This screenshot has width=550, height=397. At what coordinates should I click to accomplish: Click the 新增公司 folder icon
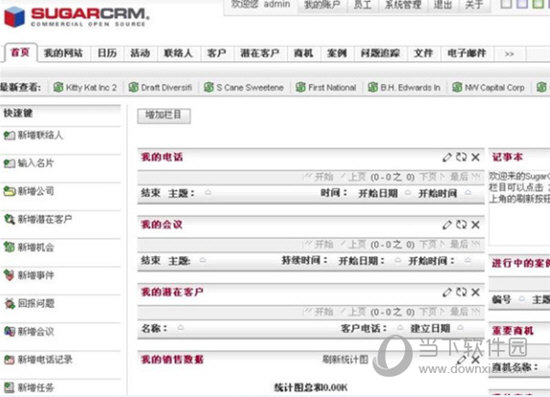point(9,191)
